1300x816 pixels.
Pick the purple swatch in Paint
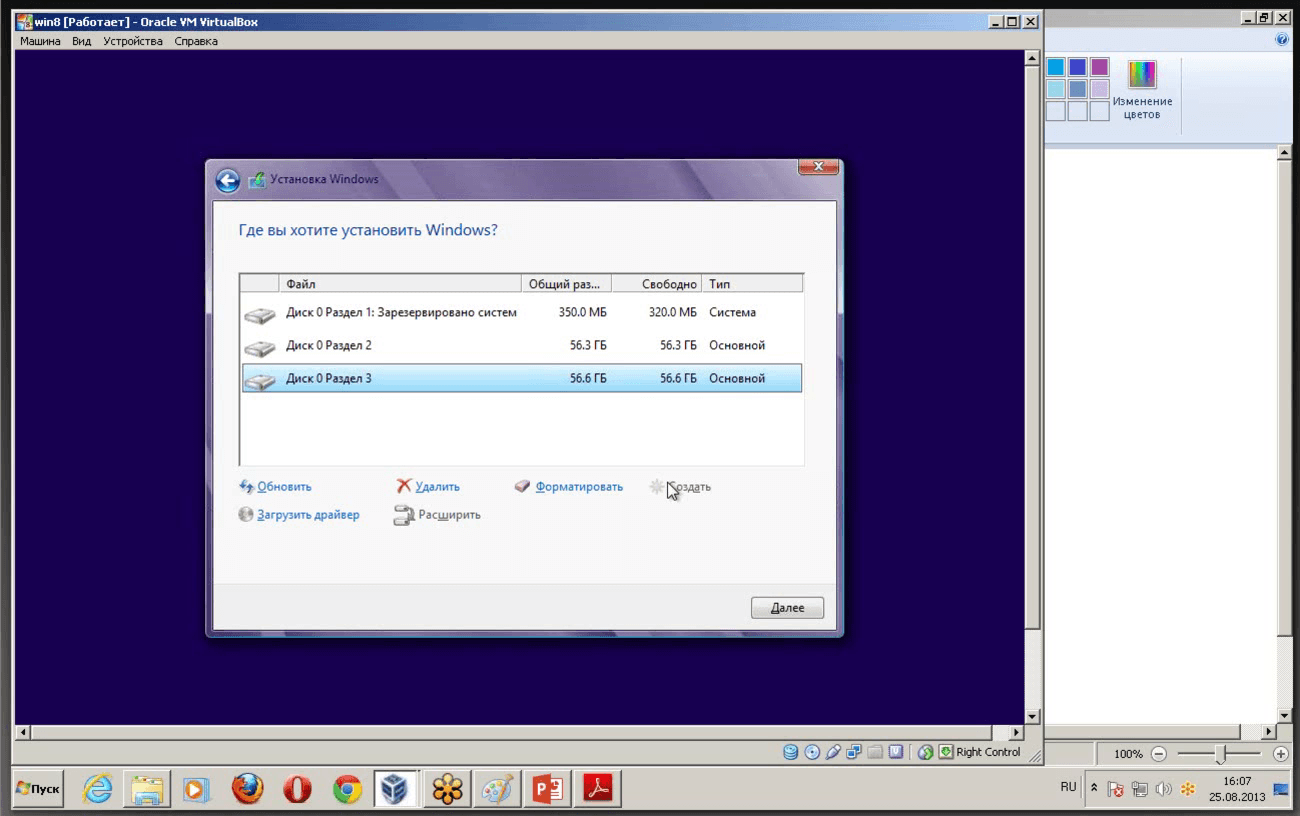1099,67
